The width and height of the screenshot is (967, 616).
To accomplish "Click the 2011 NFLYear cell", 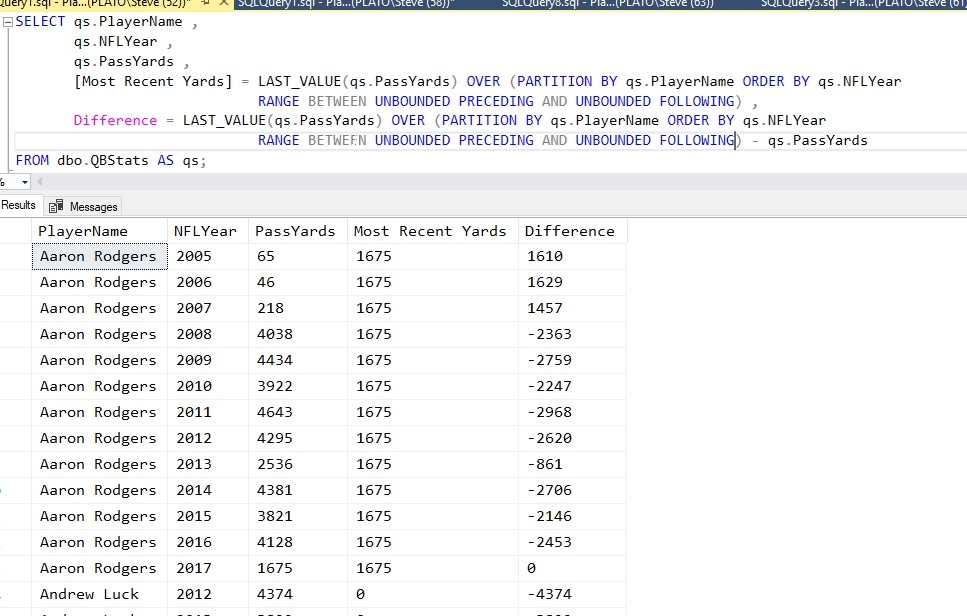I will click(x=194, y=412).
